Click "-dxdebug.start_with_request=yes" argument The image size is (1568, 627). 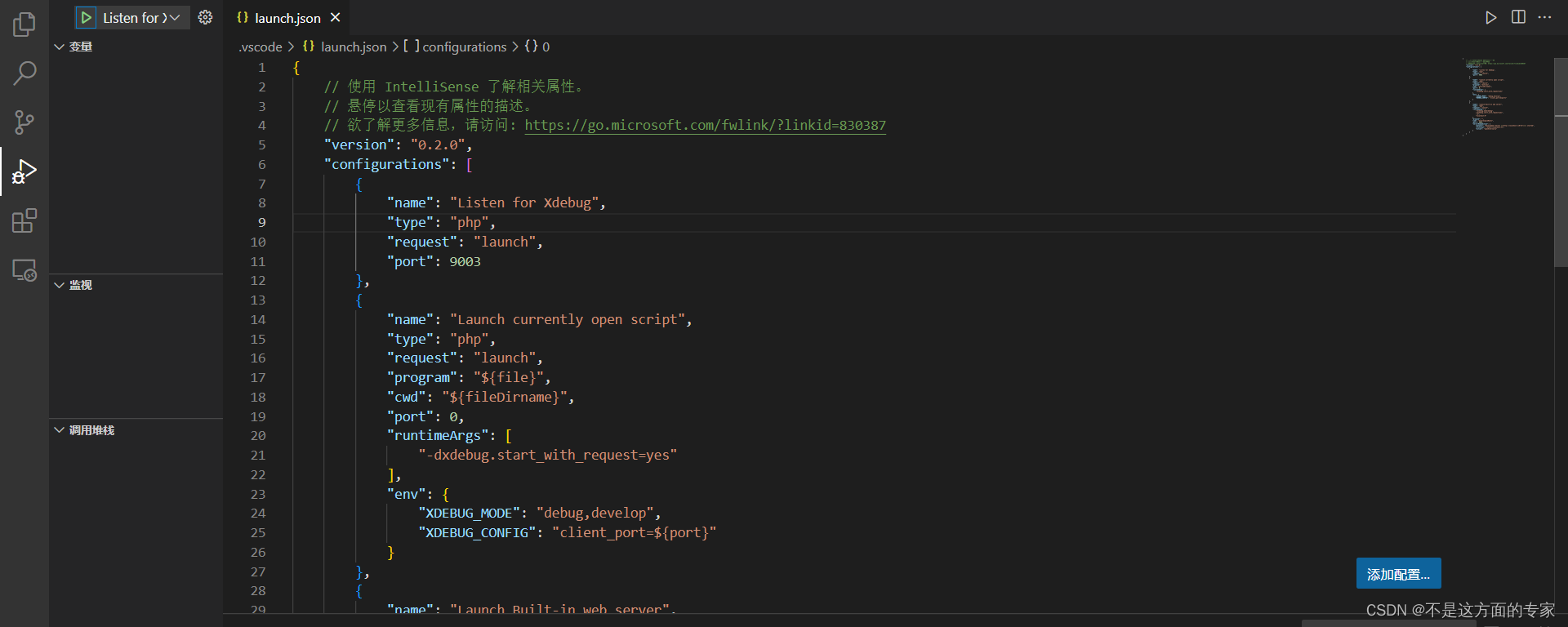click(547, 455)
